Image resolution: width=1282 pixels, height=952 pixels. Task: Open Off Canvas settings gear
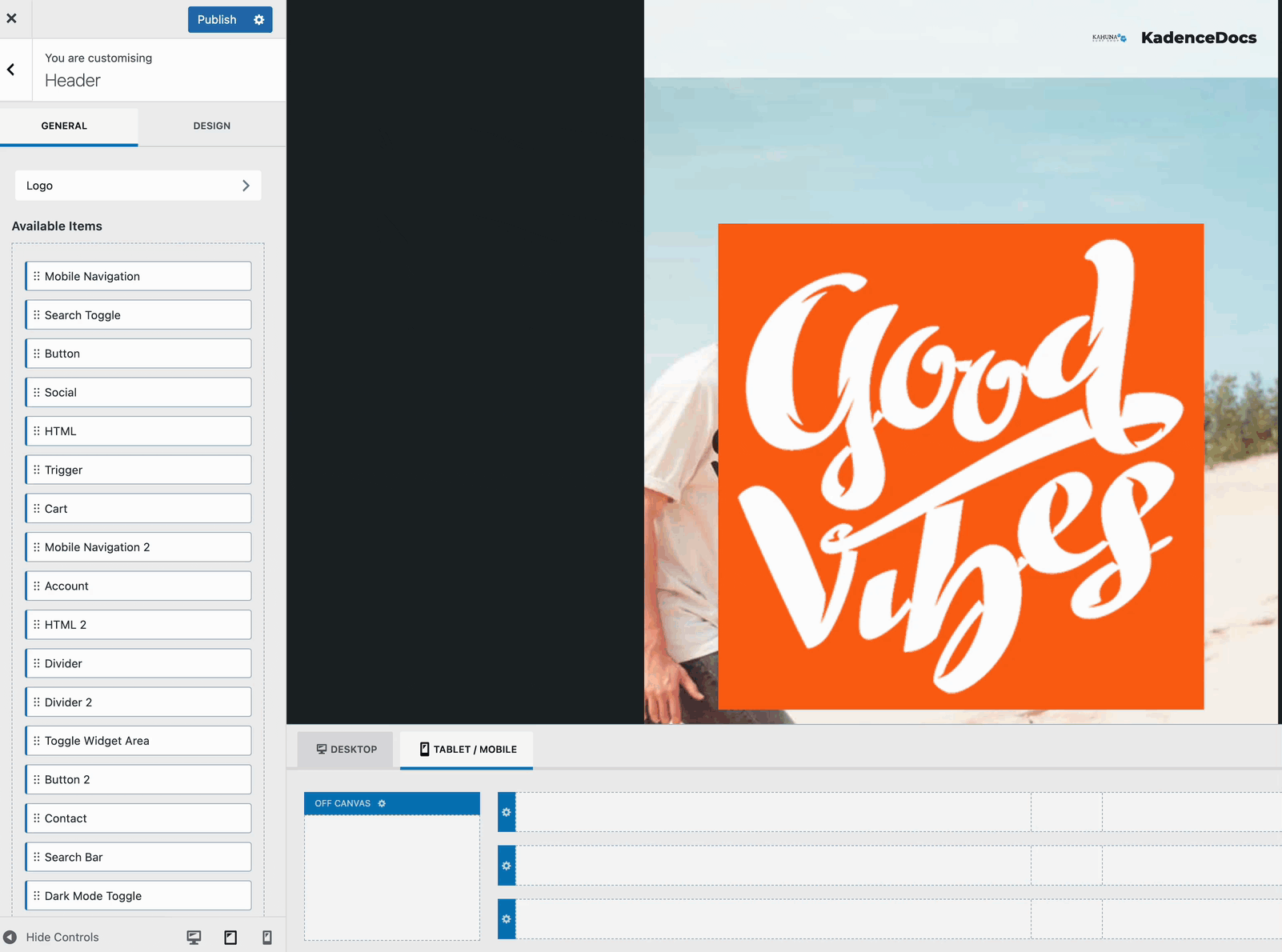tap(382, 803)
